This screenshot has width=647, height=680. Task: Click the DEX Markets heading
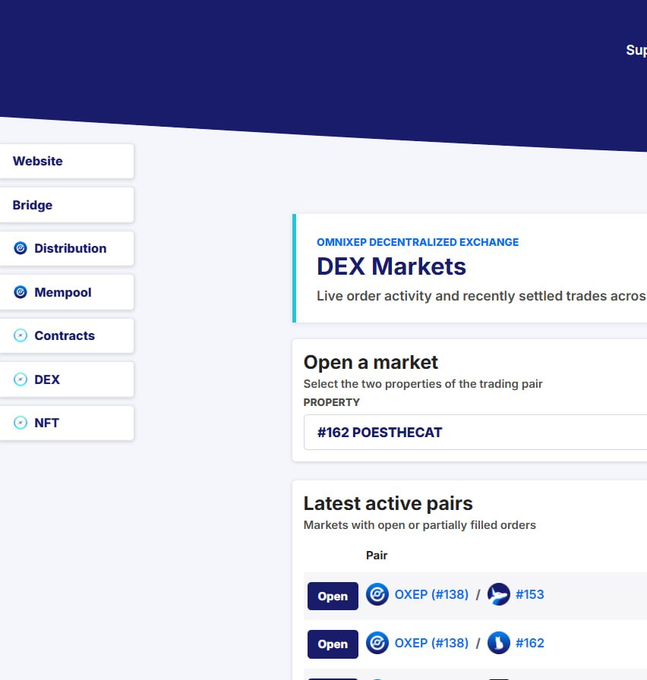pyautogui.click(x=391, y=266)
